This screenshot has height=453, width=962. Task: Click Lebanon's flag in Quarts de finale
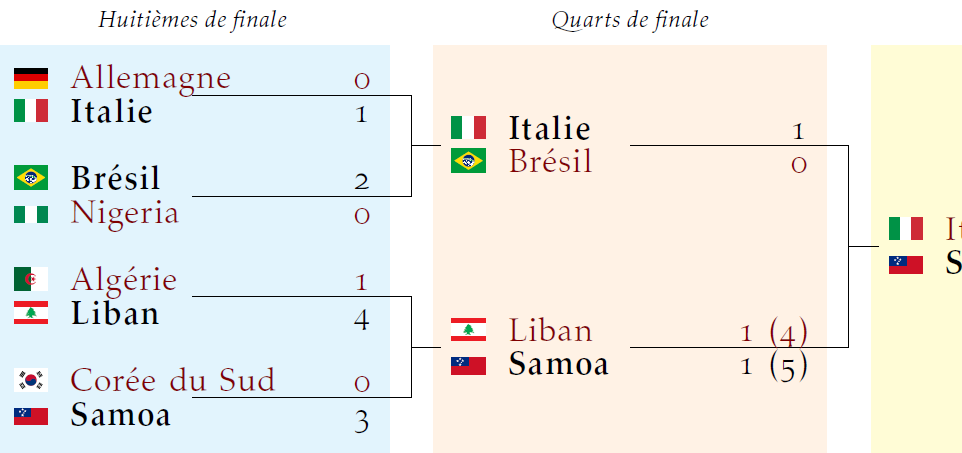(468, 330)
